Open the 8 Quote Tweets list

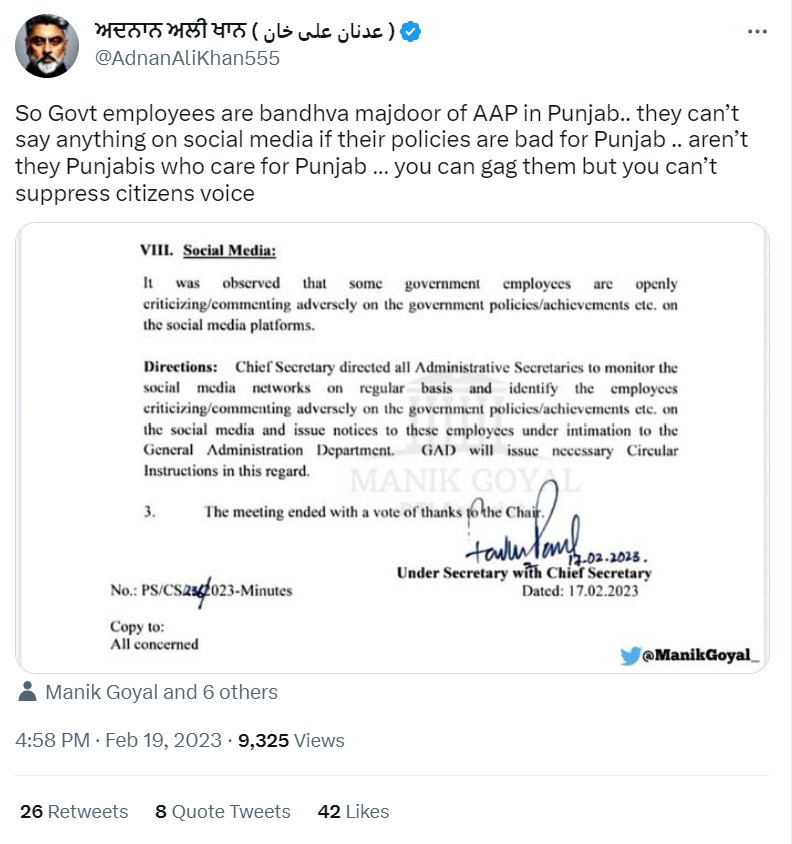[222, 811]
